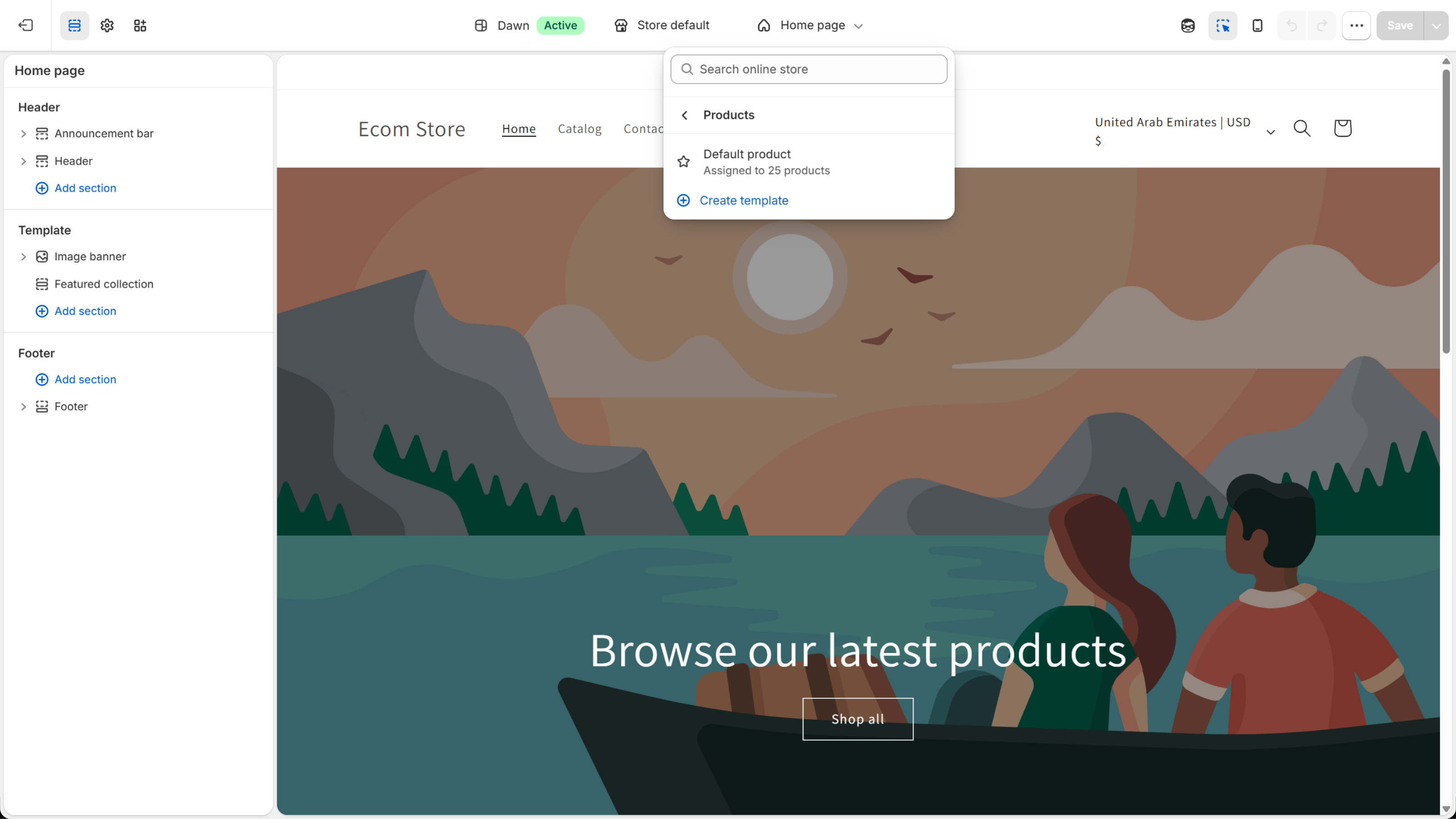Expand the Footer section row

tap(23, 407)
